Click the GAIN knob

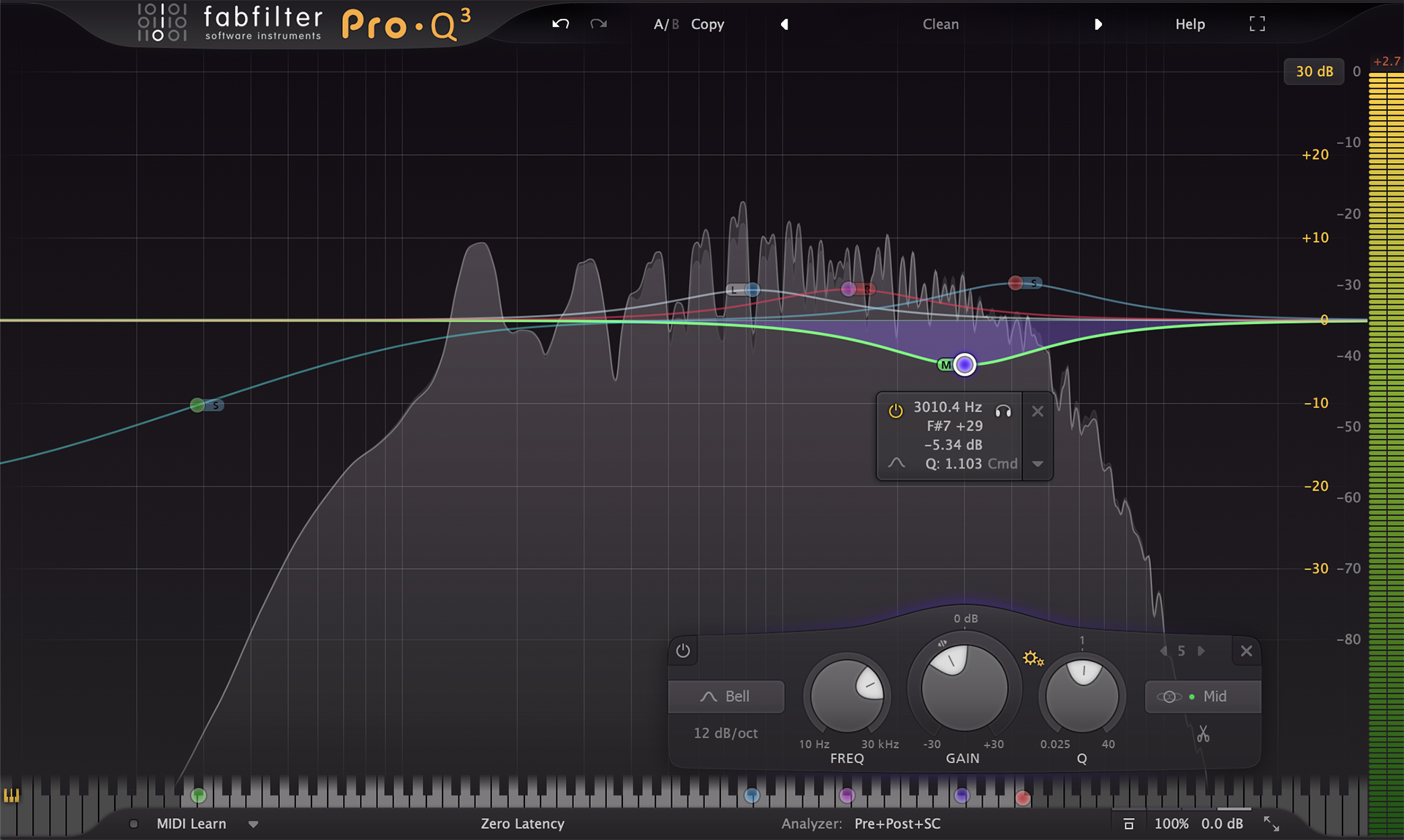click(x=965, y=687)
